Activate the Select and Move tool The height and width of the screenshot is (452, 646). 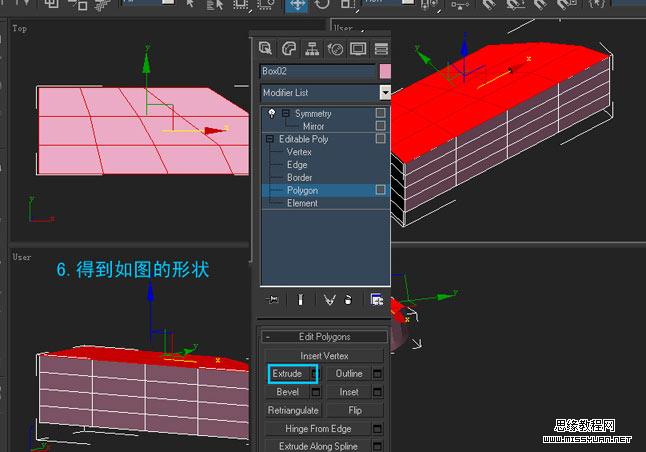pos(297,5)
